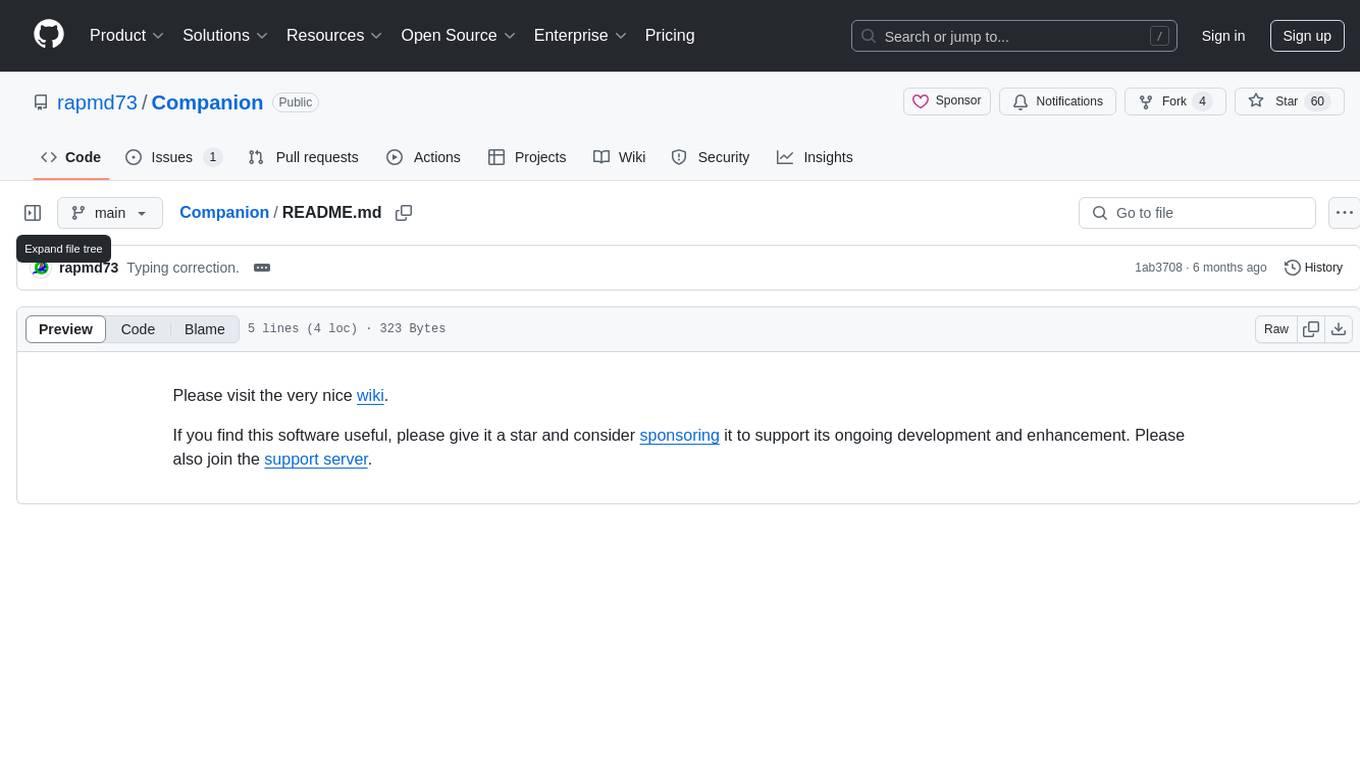Focus the Search or jump to field
The image size is (1360, 764).
coord(1014,36)
